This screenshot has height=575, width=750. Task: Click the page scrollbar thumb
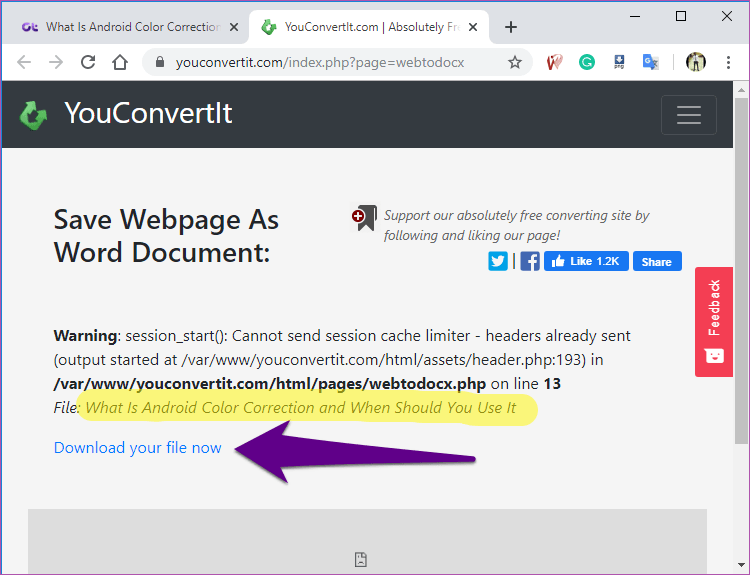tap(741, 271)
